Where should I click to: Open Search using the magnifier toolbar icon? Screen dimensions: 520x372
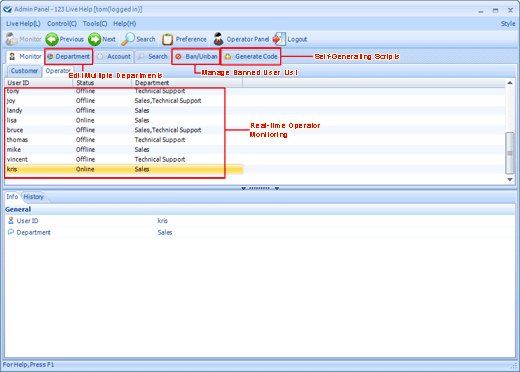tap(128, 39)
